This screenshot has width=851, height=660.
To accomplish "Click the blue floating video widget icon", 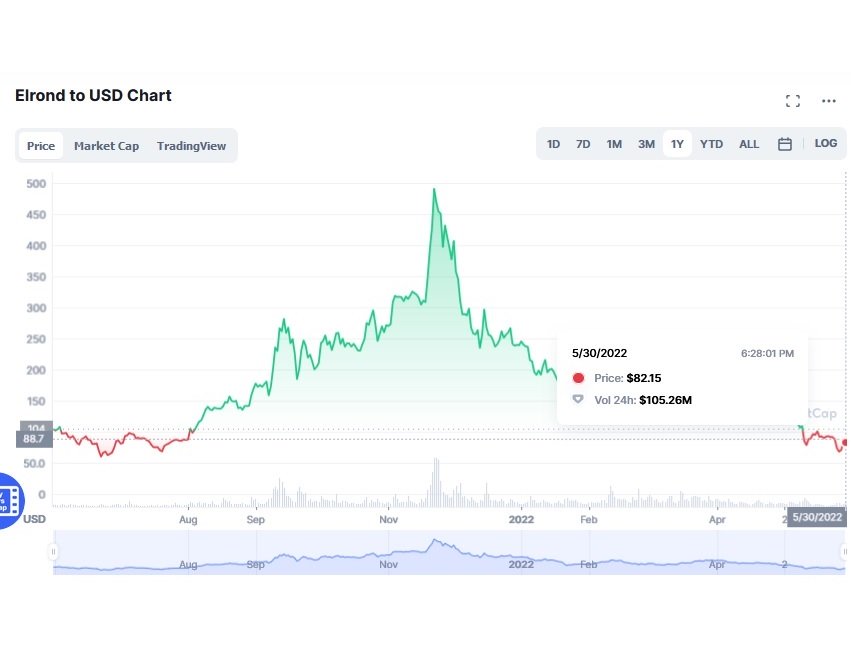I will 8,500.
